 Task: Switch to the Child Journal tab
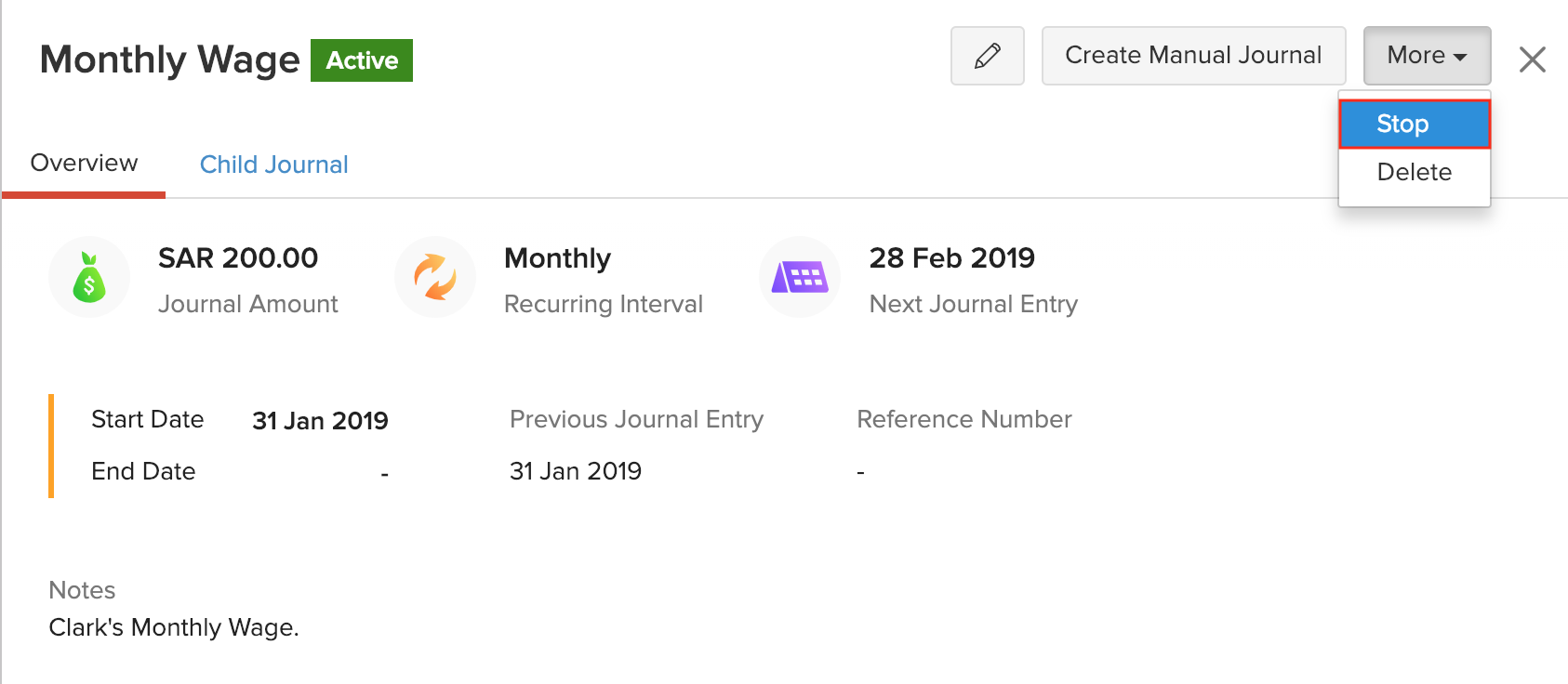[273, 164]
